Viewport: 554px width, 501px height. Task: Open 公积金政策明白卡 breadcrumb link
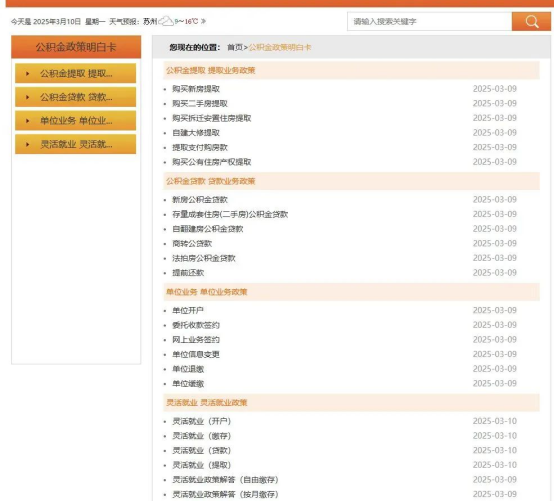click(280, 47)
